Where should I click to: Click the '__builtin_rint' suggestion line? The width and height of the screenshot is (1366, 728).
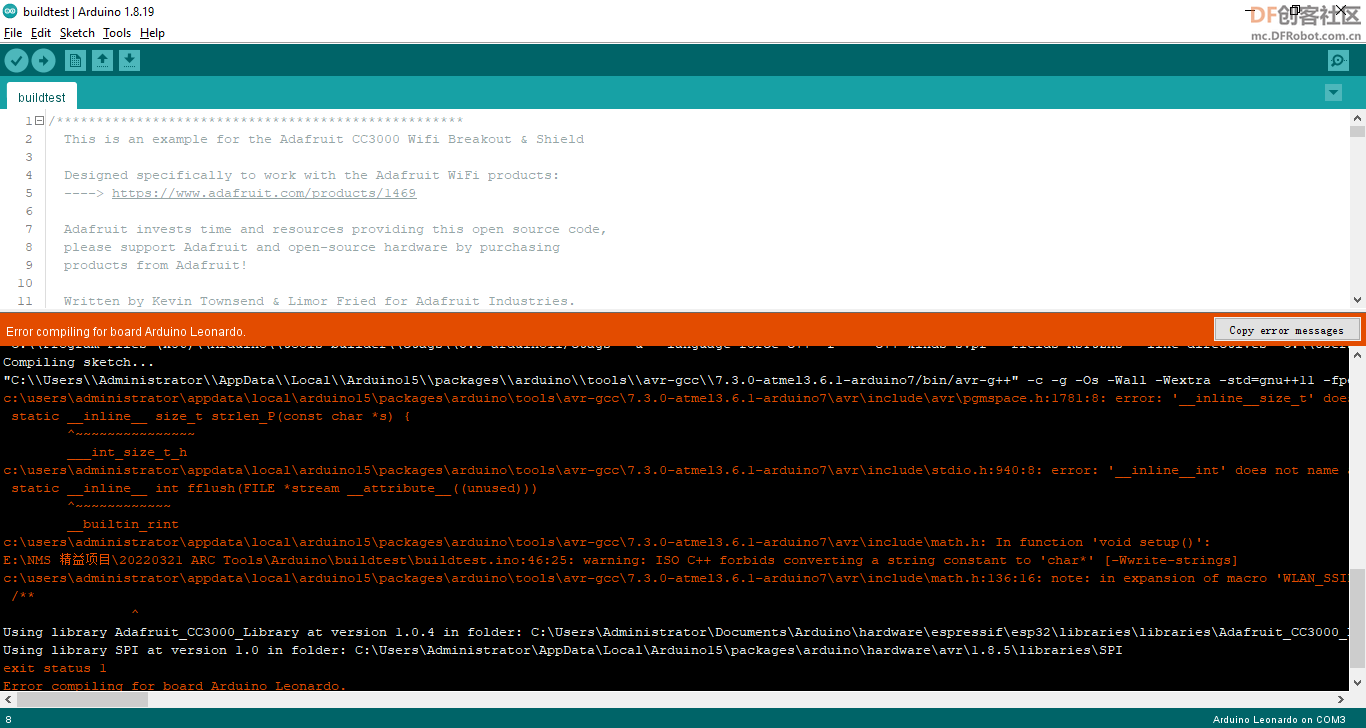point(123,524)
